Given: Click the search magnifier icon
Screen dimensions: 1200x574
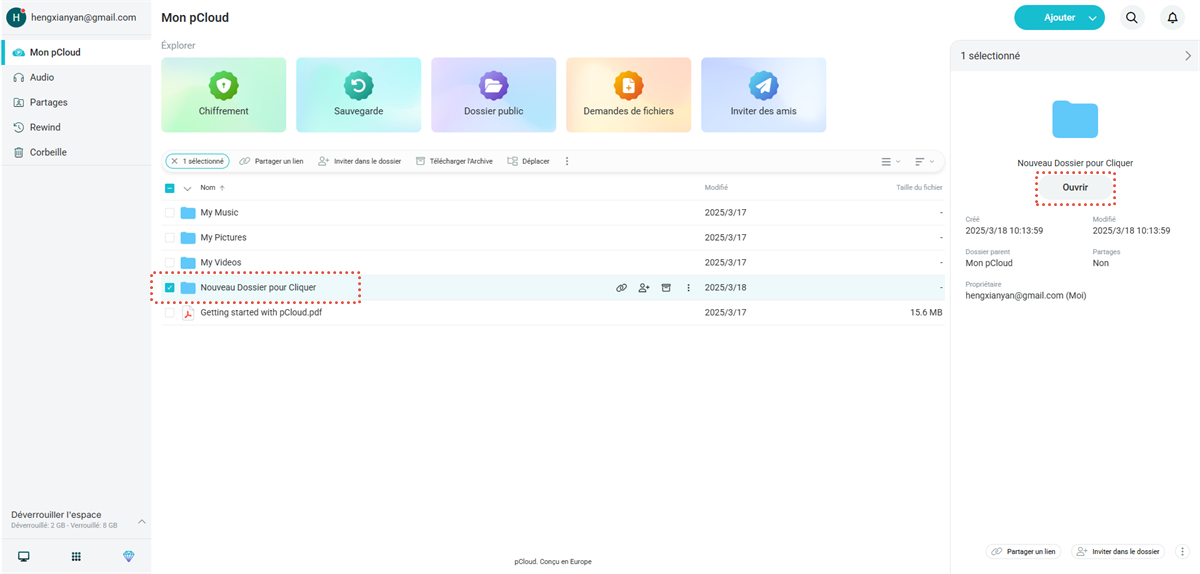Looking at the screenshot, I should [1131, 17].
